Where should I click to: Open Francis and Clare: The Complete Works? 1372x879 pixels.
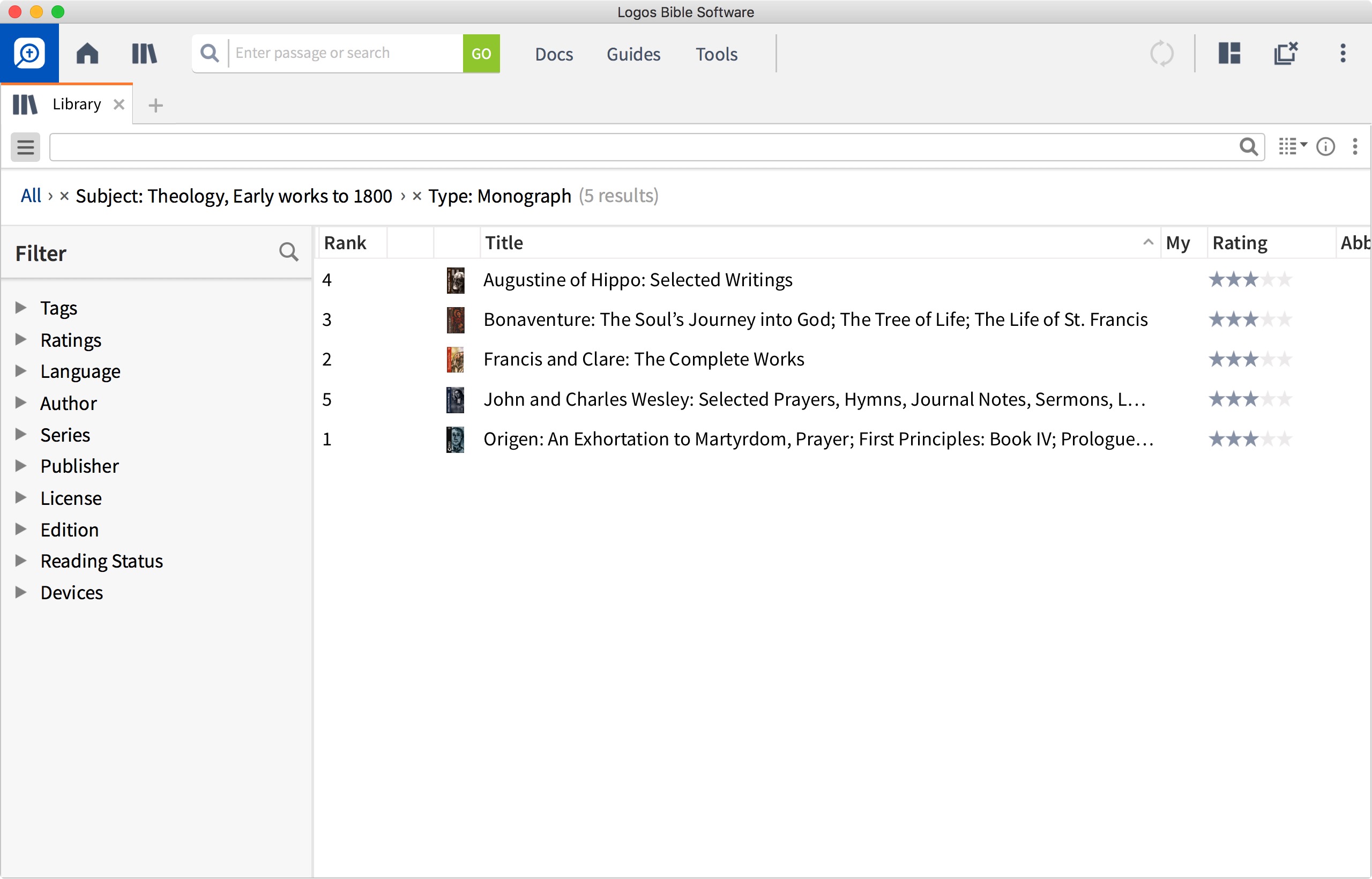click(644, 360)
